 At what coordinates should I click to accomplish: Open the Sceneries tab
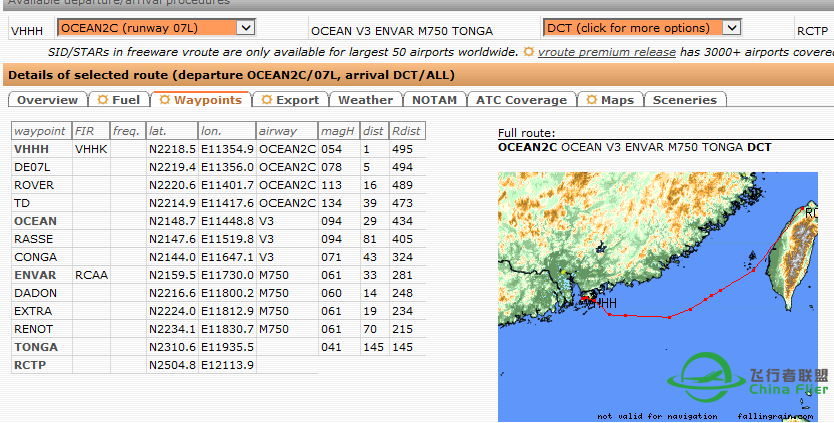(685, 100)
